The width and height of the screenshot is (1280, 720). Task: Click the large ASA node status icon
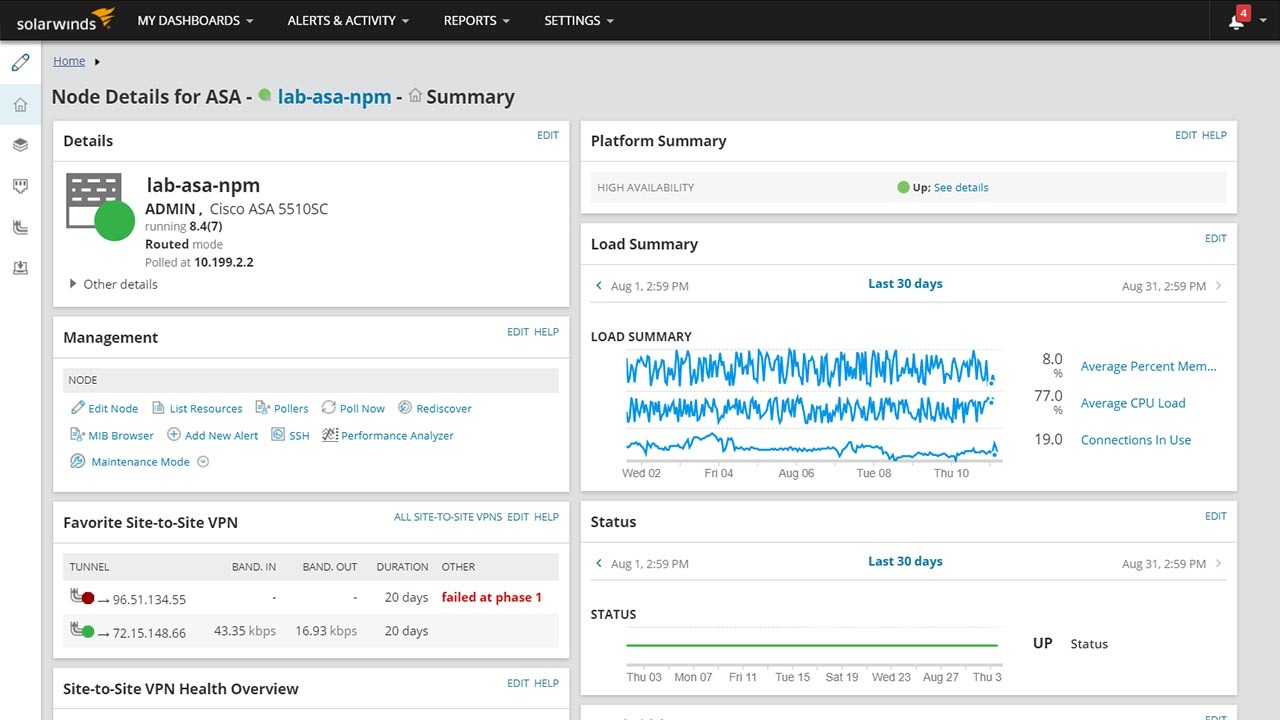coord(100,207)
